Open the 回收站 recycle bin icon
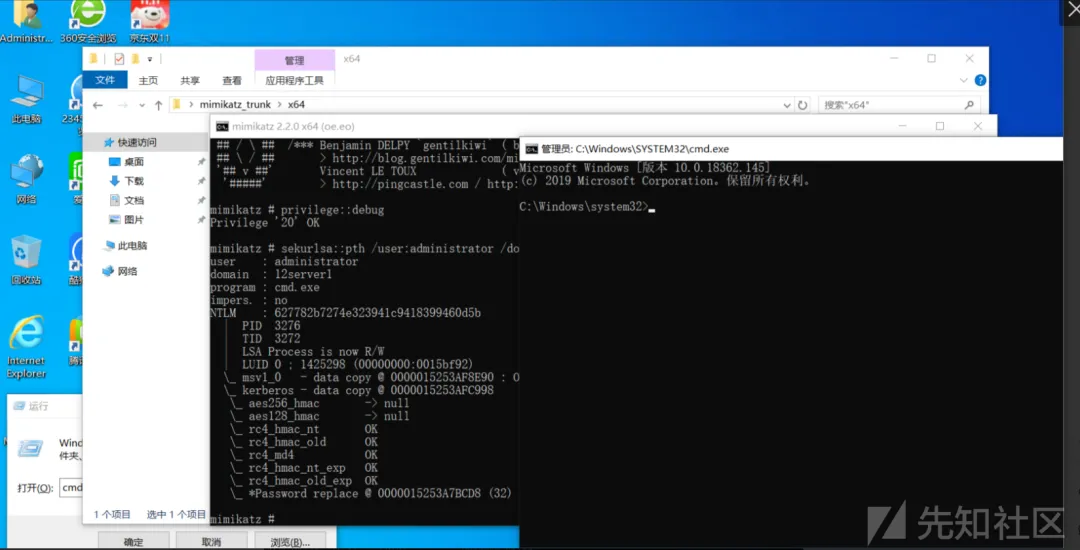The width and height of the screenshot is (1080, 550). (26, 260)
